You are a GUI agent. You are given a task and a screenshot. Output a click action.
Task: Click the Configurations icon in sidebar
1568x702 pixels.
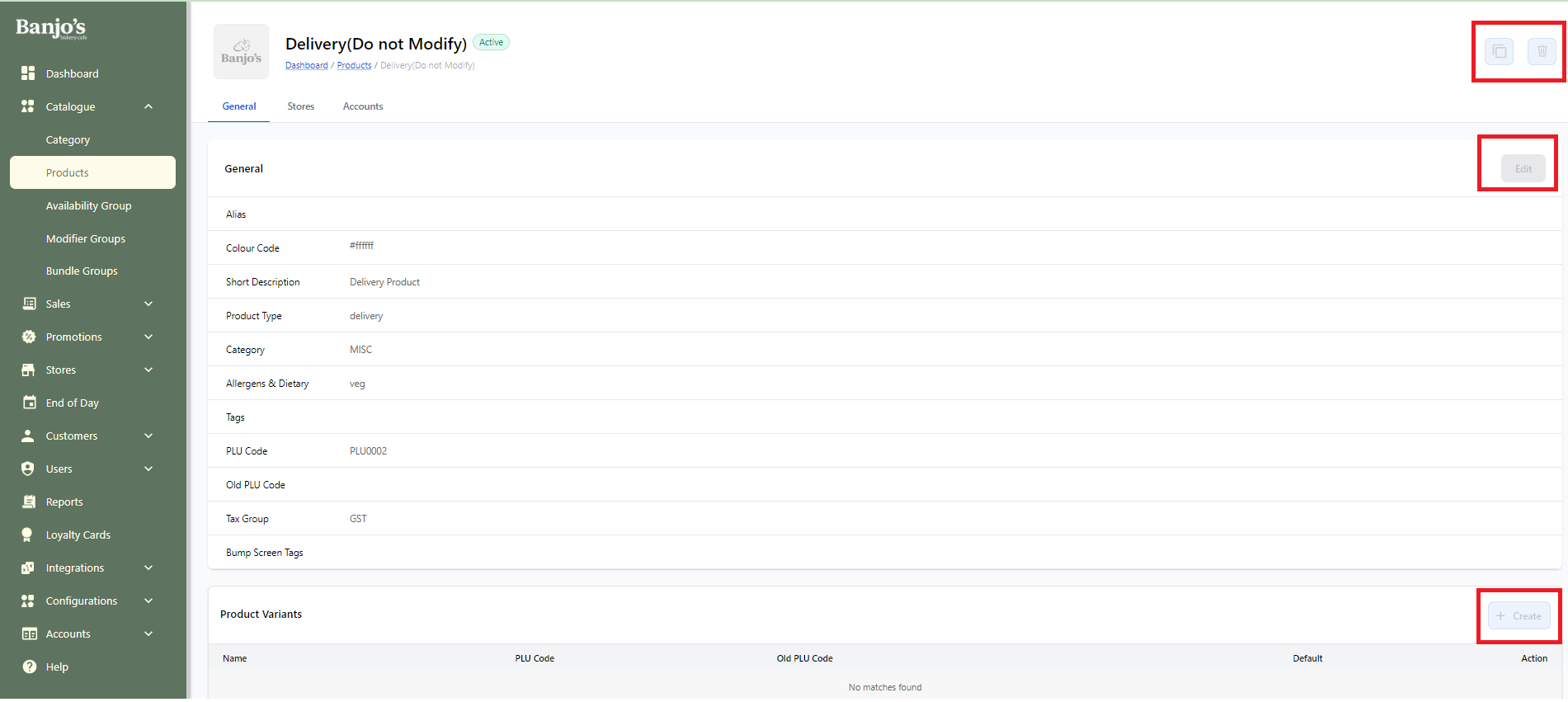coord(28,601)
